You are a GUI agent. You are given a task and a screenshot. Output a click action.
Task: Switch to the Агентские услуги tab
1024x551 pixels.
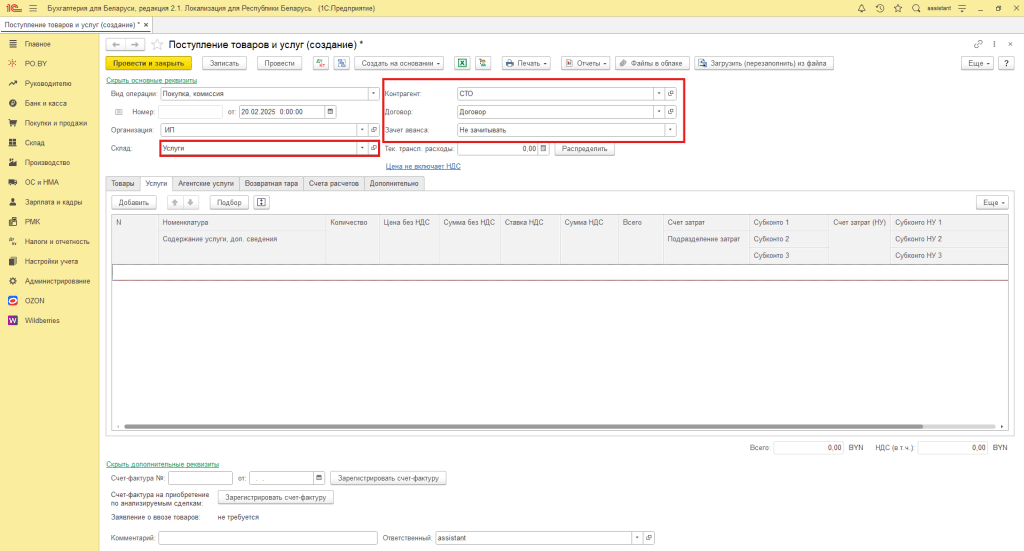[206, 183]
